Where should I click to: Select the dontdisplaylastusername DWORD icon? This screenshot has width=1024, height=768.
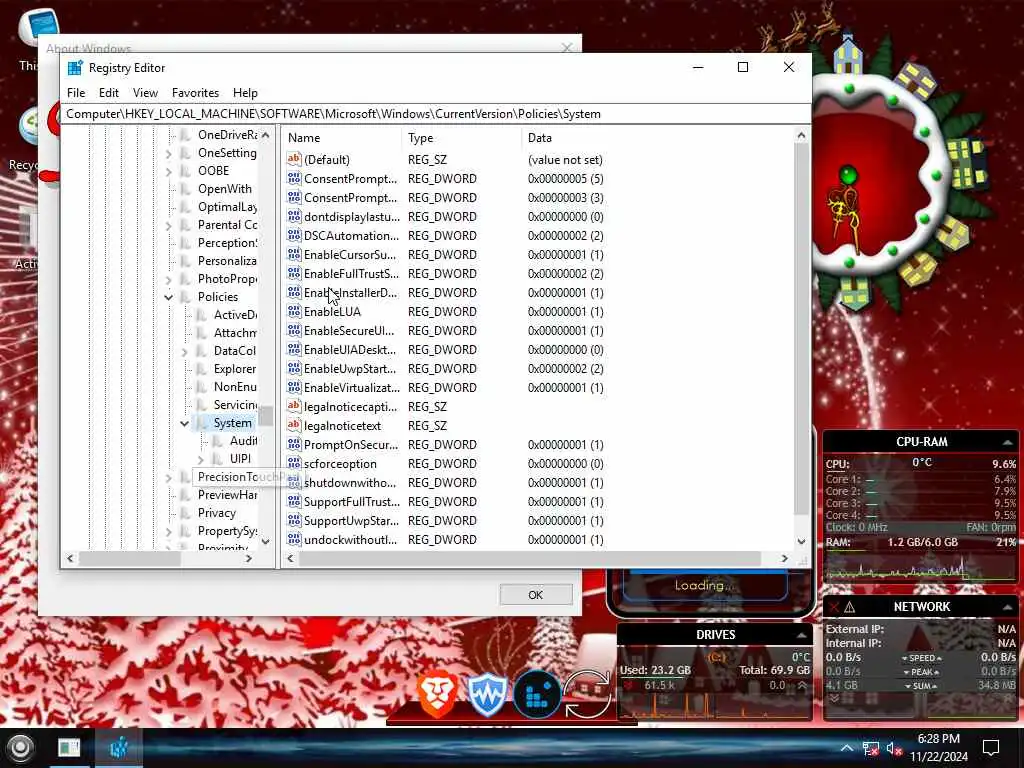294,216
